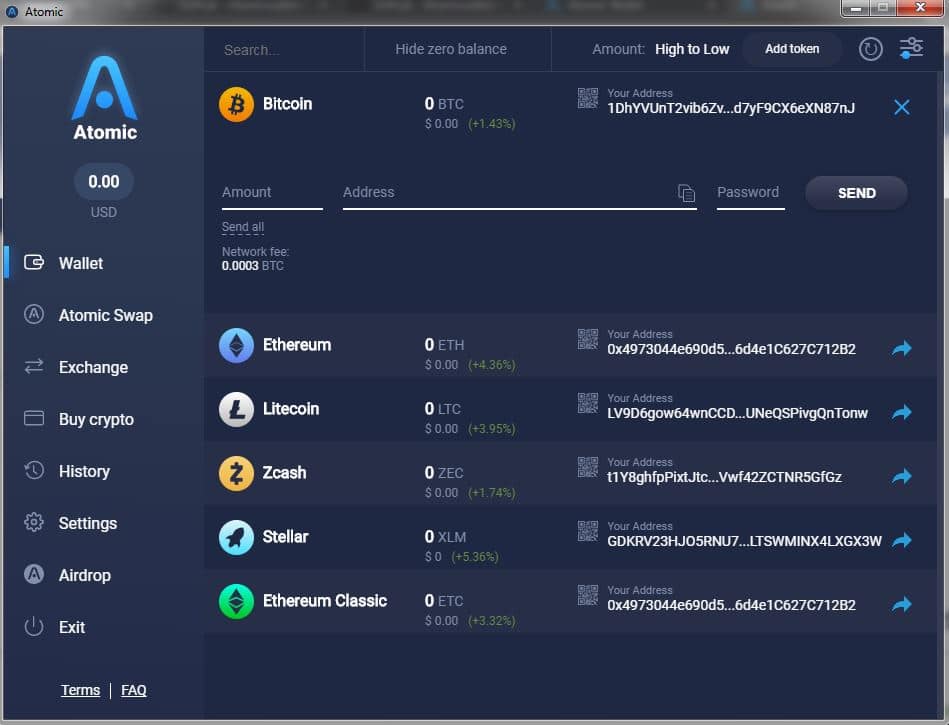The height and width of the screenshot is (725, 949).
Task: Go to the Exchange section
Action: [93, 367]
